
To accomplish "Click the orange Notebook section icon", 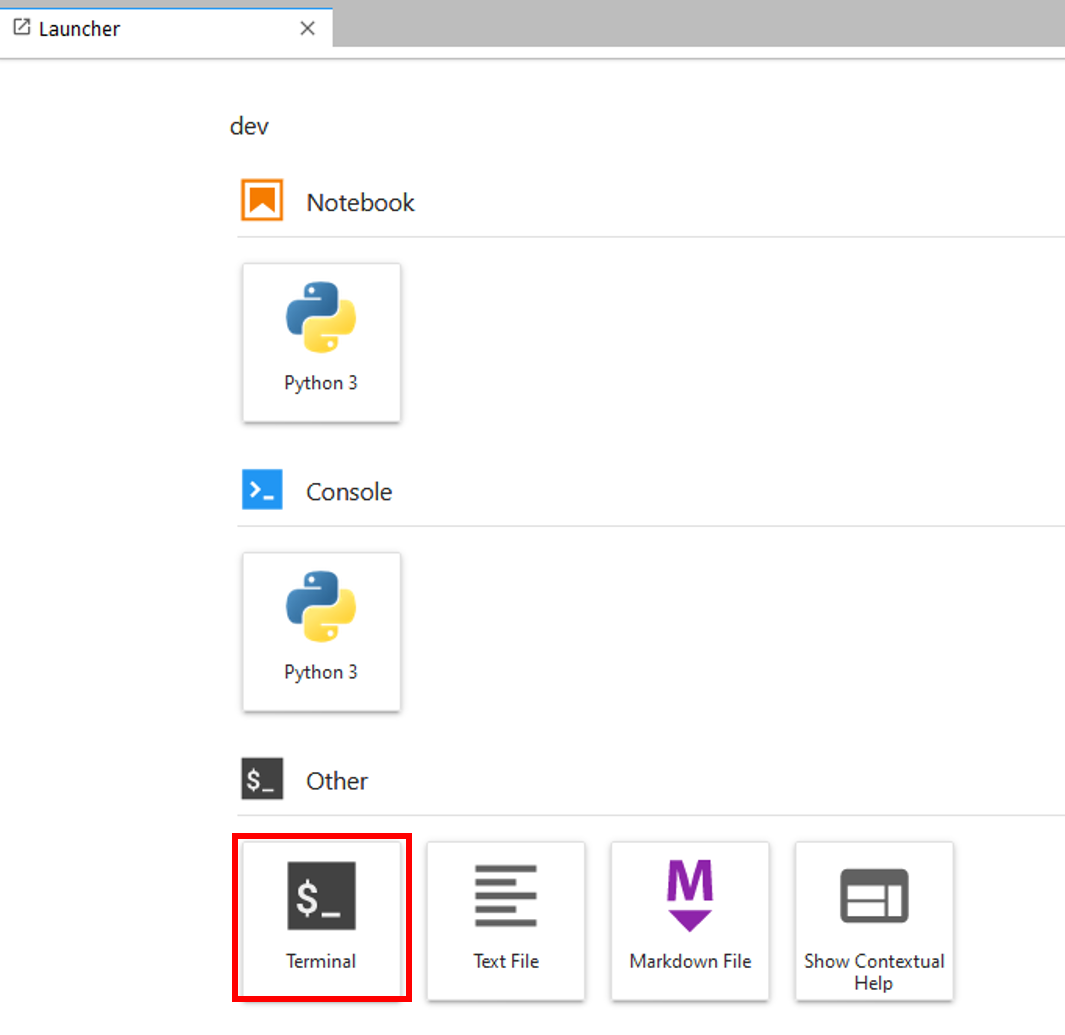I will 262,201.
